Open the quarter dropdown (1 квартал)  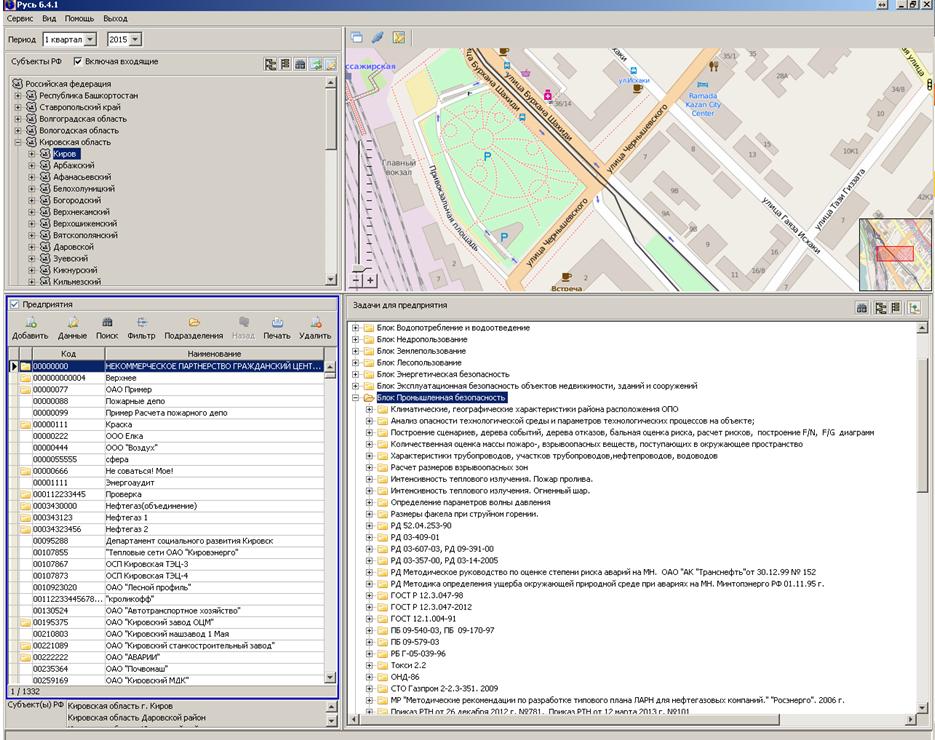(x=91, y=39)
